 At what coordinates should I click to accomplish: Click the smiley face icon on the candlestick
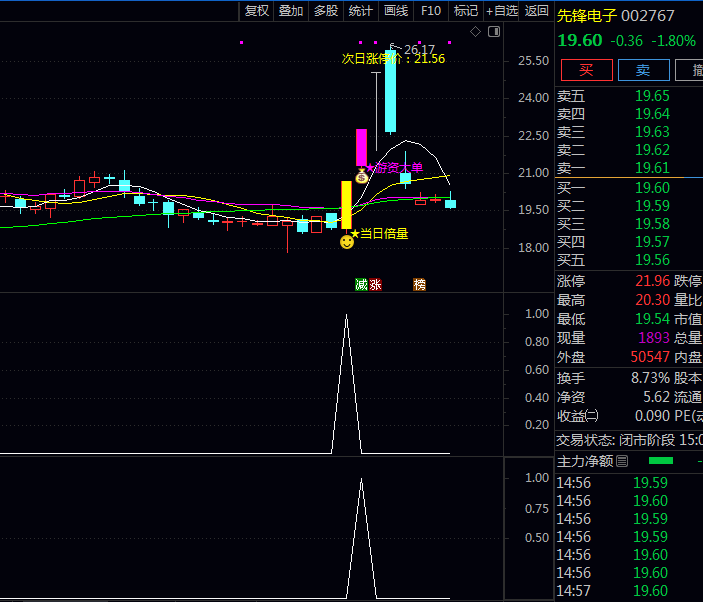point(347,242)
